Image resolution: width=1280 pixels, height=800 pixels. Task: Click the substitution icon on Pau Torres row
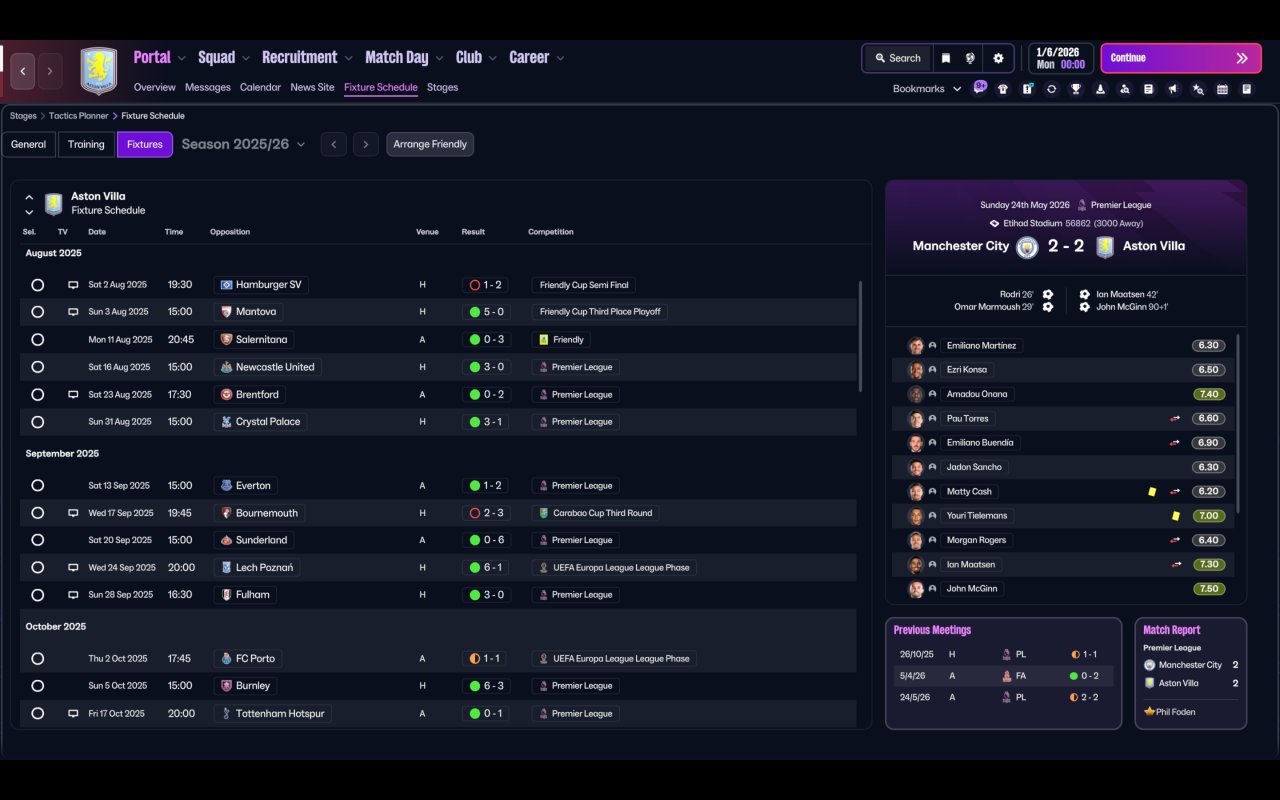pyautogui.click(x=1175, y=419)
